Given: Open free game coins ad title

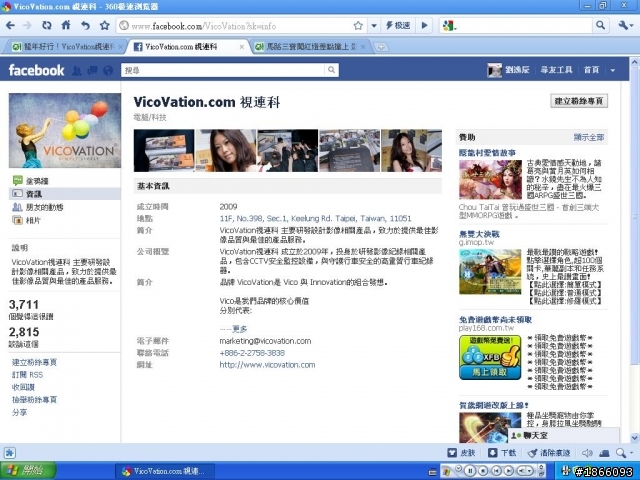Looking at the screenshot, I should (x=495, y=320).
